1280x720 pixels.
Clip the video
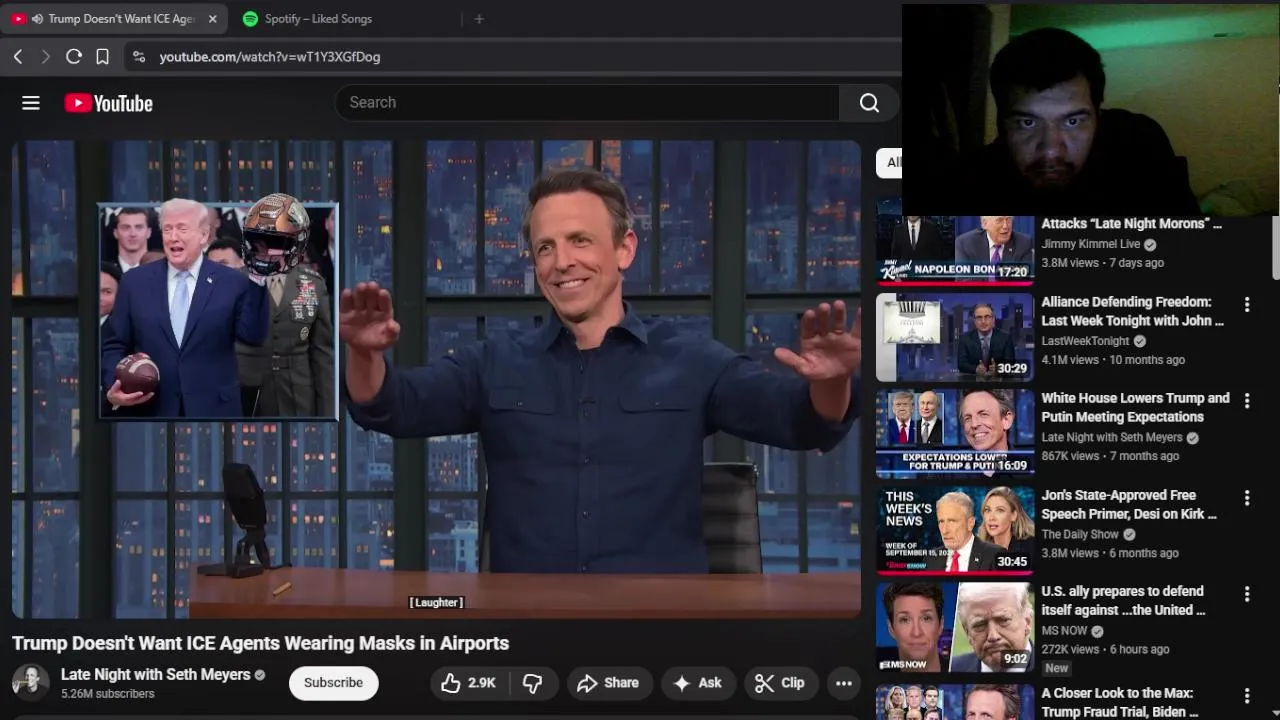pos(780,683)
